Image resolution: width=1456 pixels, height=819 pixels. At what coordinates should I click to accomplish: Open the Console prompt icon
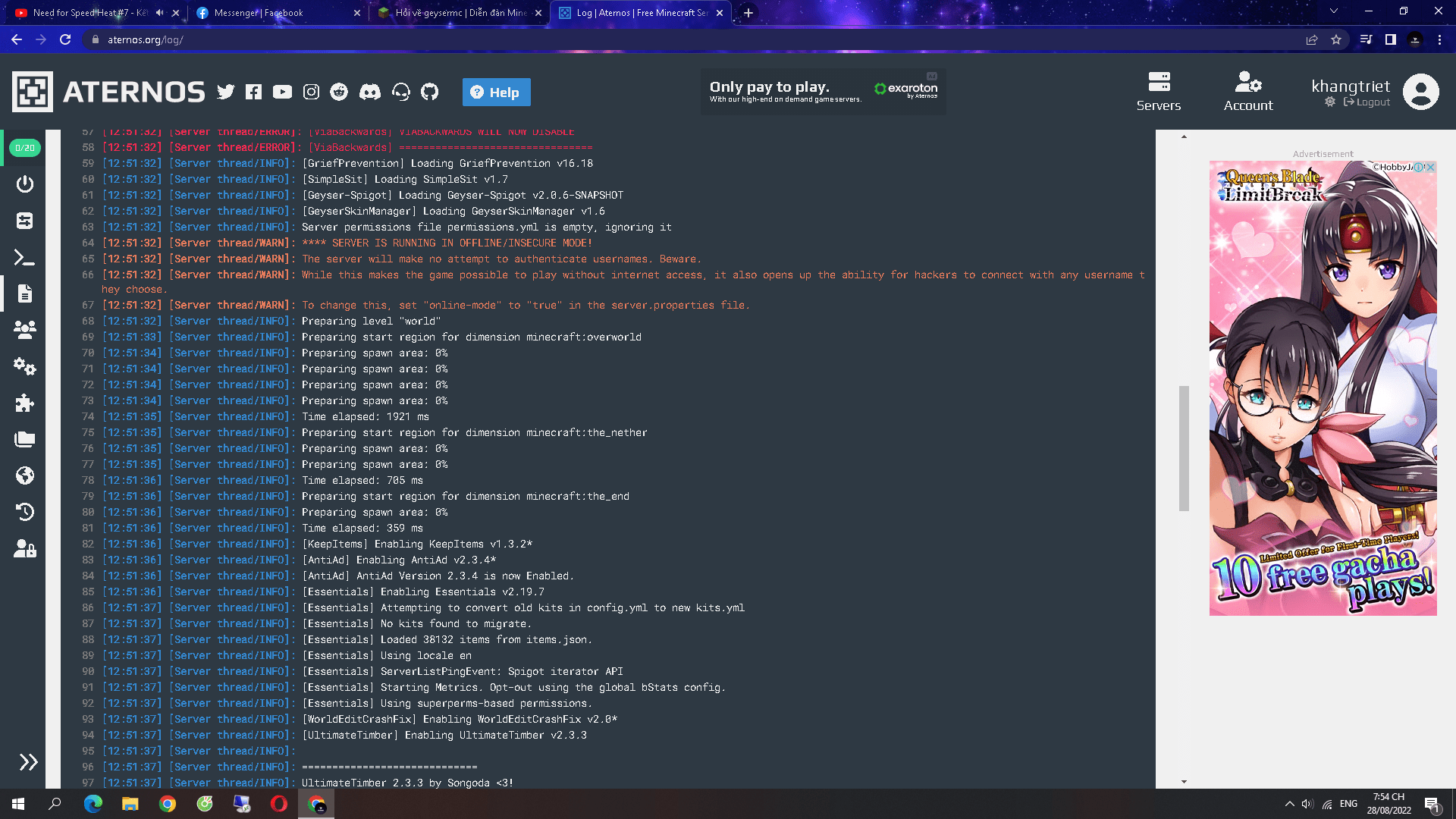pos(24,258)
